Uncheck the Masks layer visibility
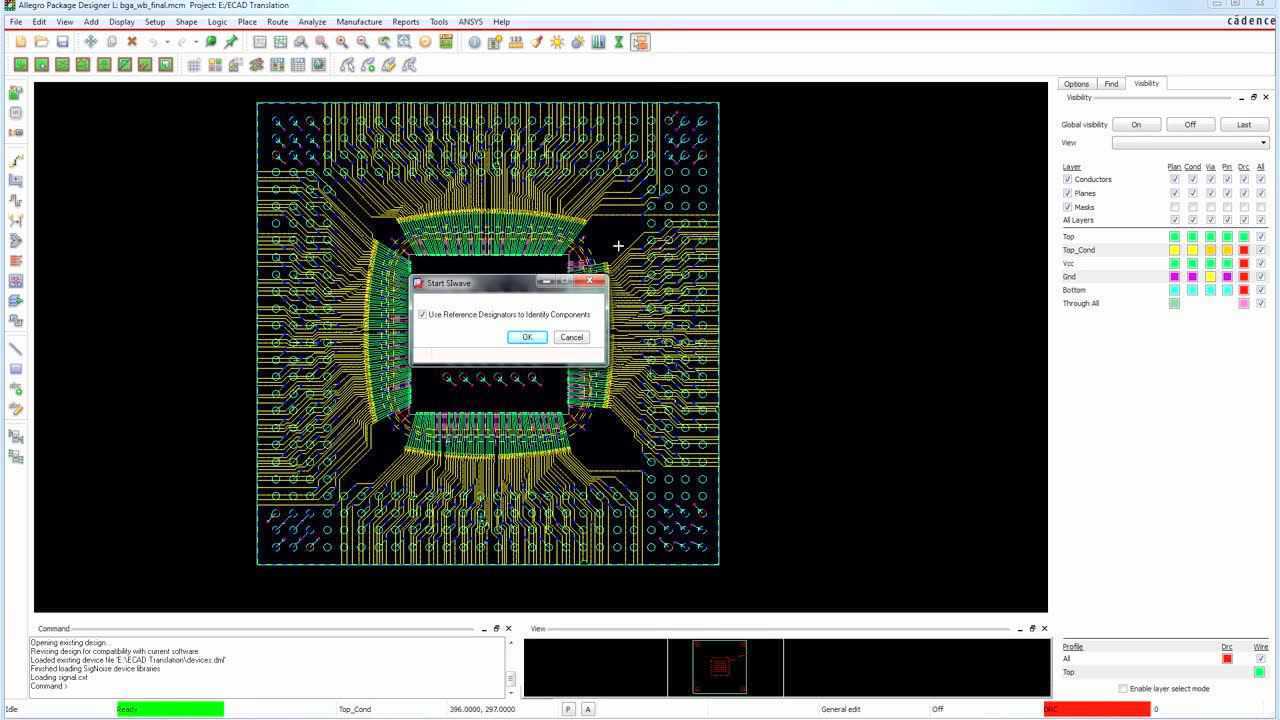Screen dimensions: 1280x720 click(1068, 207)
